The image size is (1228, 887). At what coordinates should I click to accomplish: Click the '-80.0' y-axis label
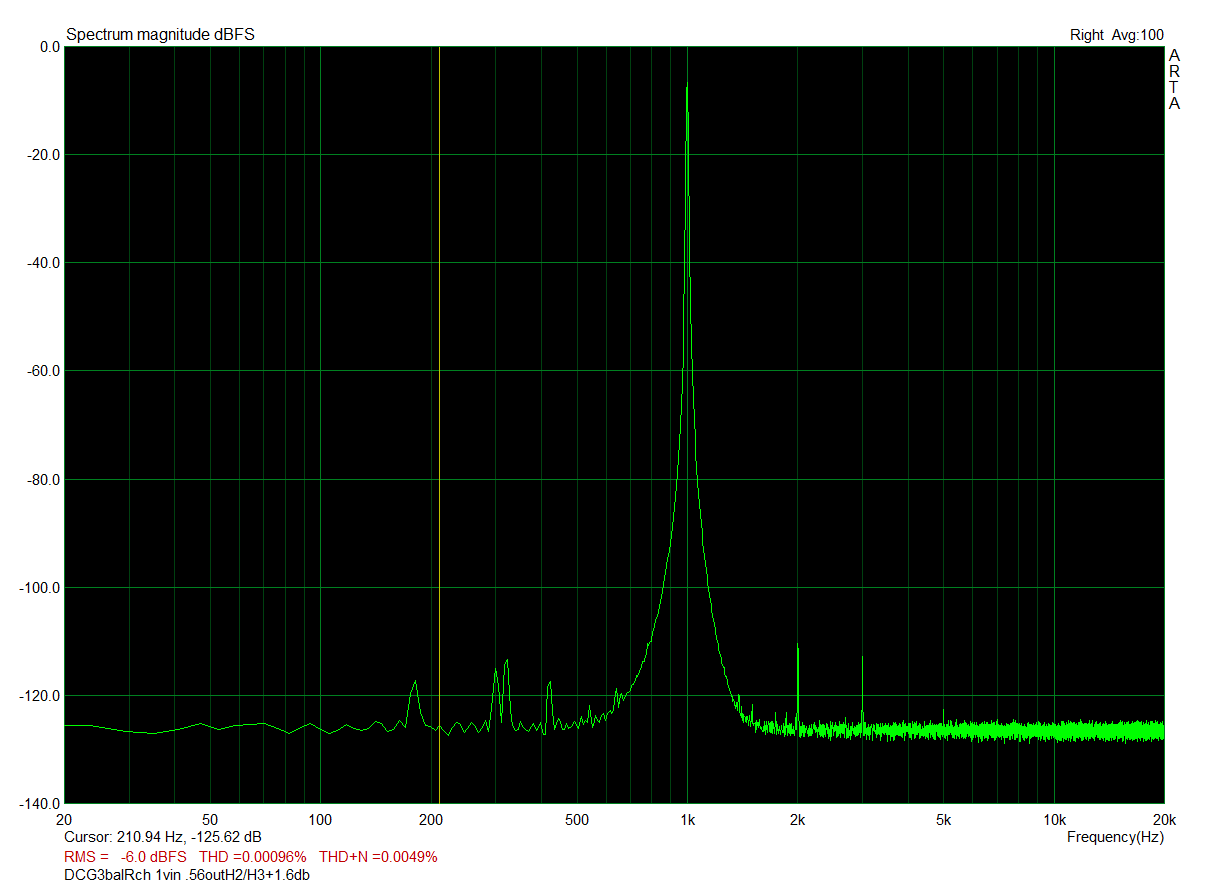click(44, 480)
